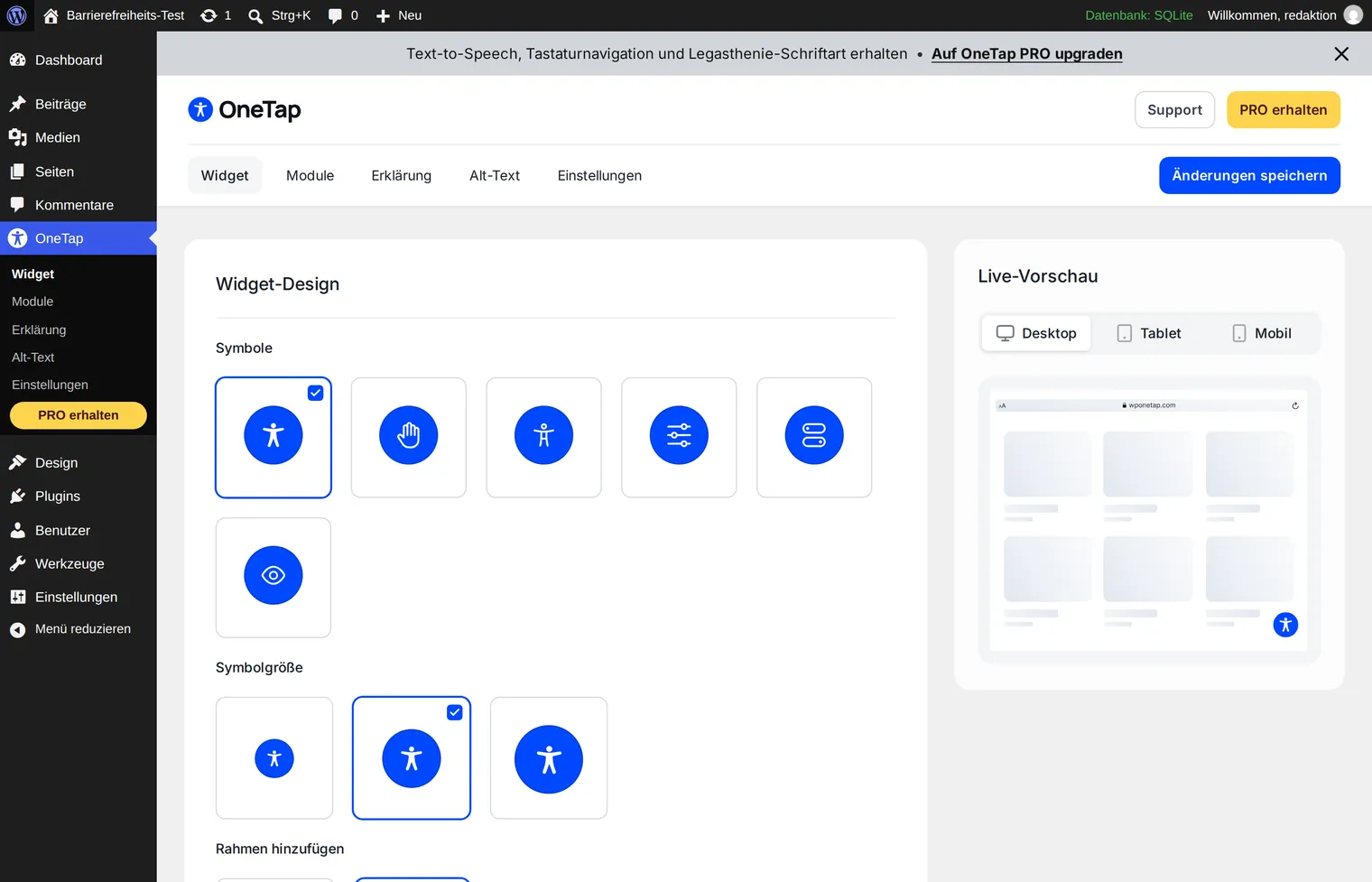The width and height of the screenshot is (1372, 882).
Task: Click the OneTap logo in the header
Action: pos(245,109)
